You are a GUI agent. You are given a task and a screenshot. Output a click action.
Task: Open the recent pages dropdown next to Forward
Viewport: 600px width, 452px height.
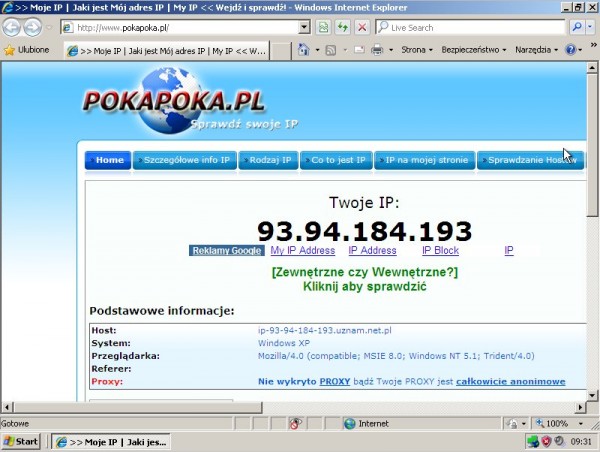click(x=49, y=28)
